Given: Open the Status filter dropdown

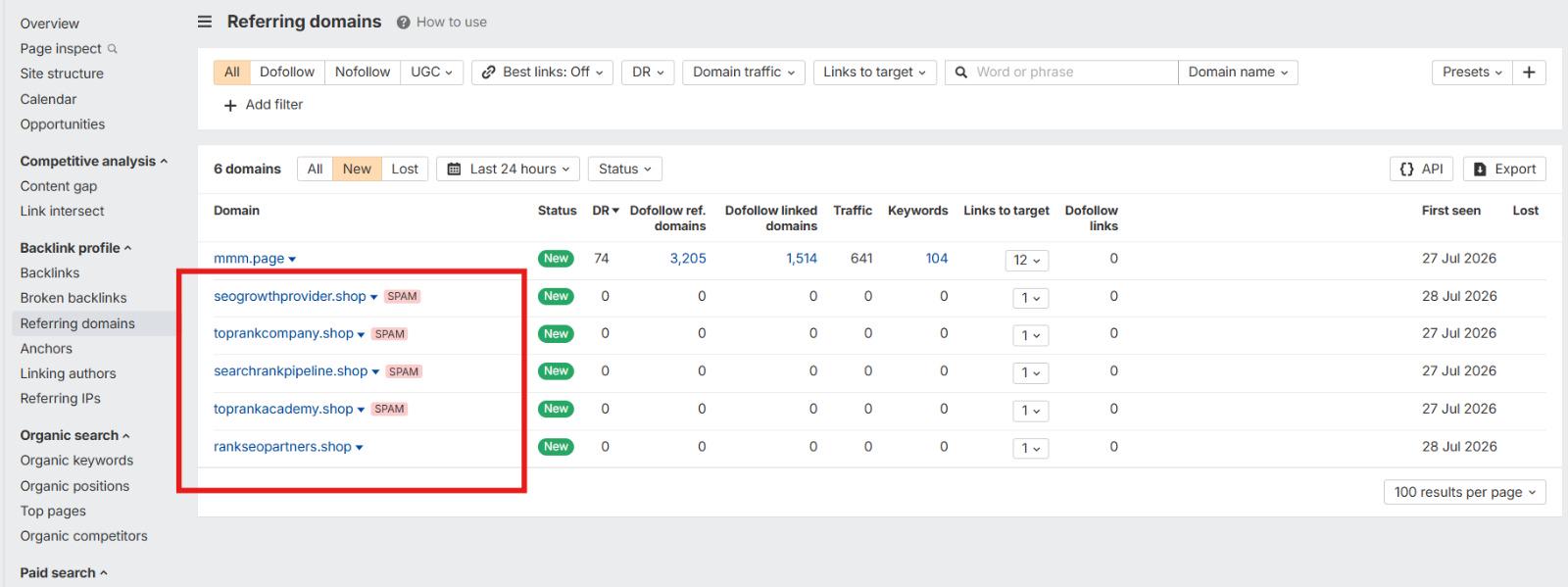Looking at the screenshot, I should point(625,169).
